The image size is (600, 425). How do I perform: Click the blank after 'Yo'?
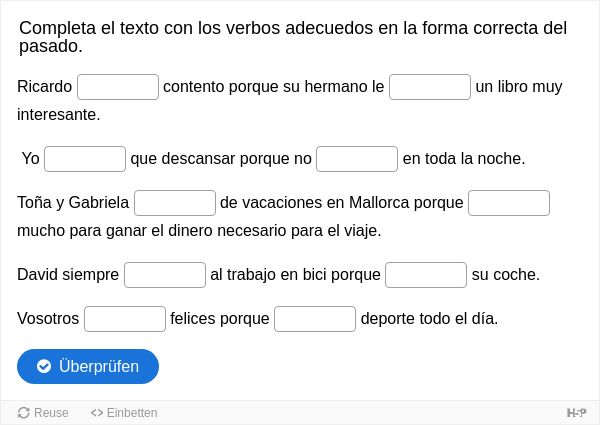coord(85,159)
